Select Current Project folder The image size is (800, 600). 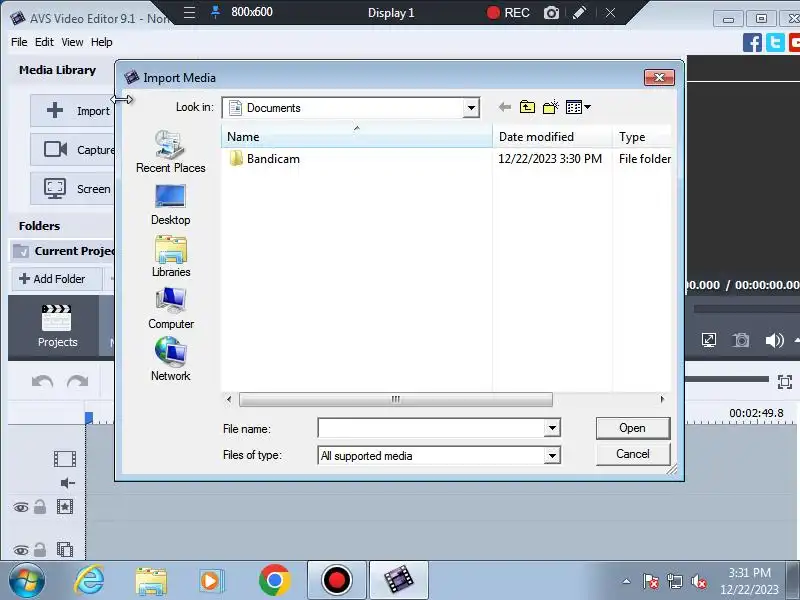click(62, 251)
